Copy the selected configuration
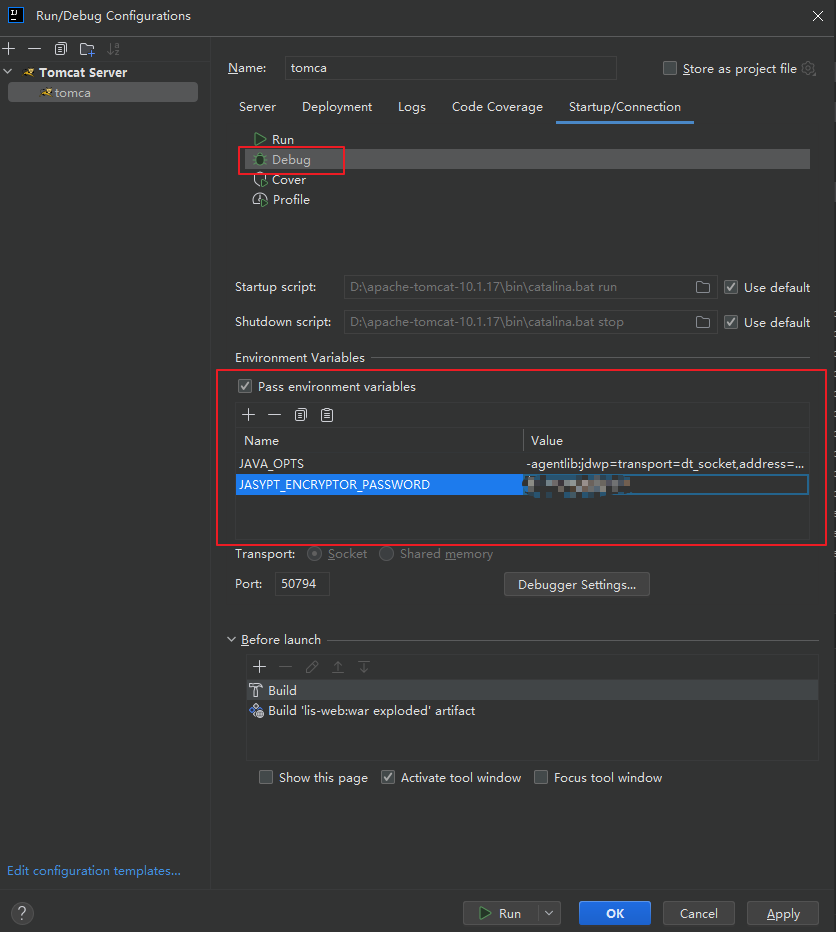This screenshot has height=932, width=836. [61, 49]
